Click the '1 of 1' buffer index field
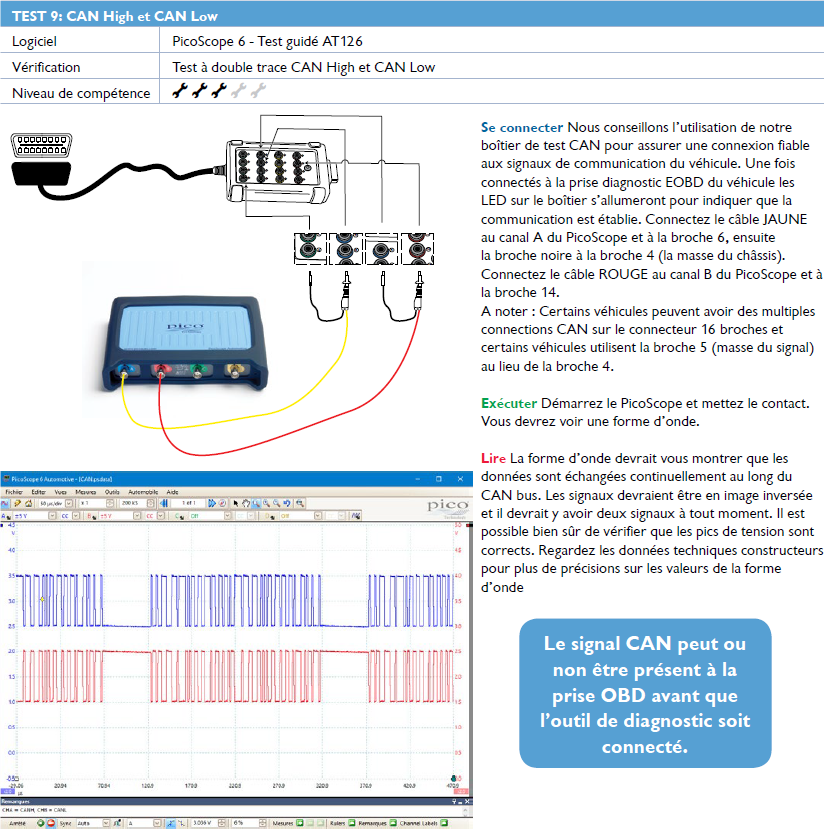This screenshot has width=824, height=830. pos(188,503)
